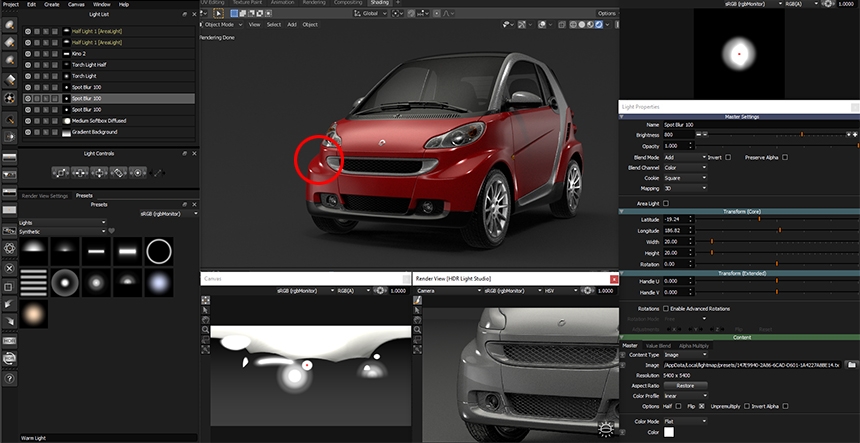Click the paintbrush icon in Render View
The height and width of the screenshot is (443, 860).
[x=417, y=300]
